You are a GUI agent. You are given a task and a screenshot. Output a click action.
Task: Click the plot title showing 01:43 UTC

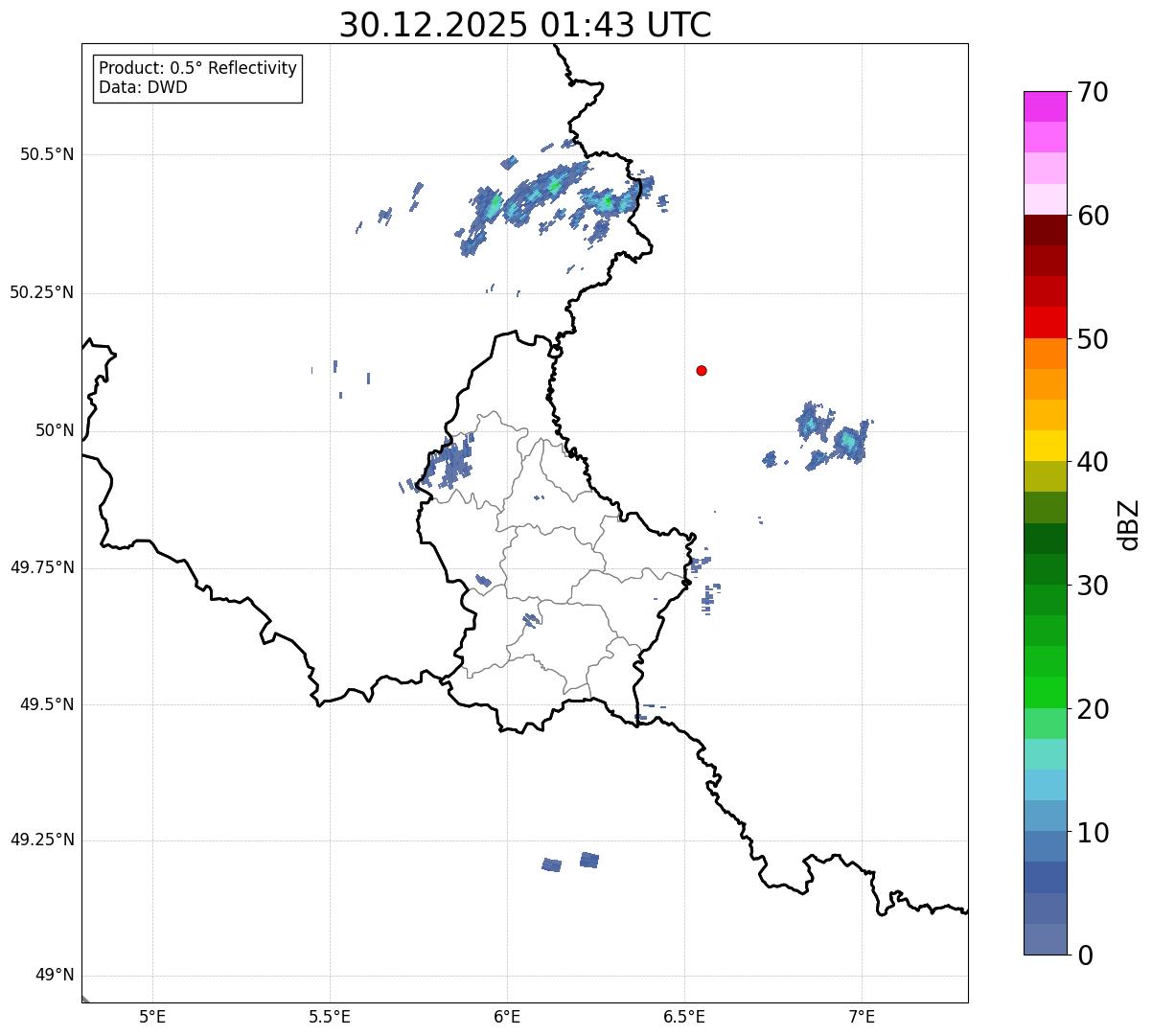525,25
